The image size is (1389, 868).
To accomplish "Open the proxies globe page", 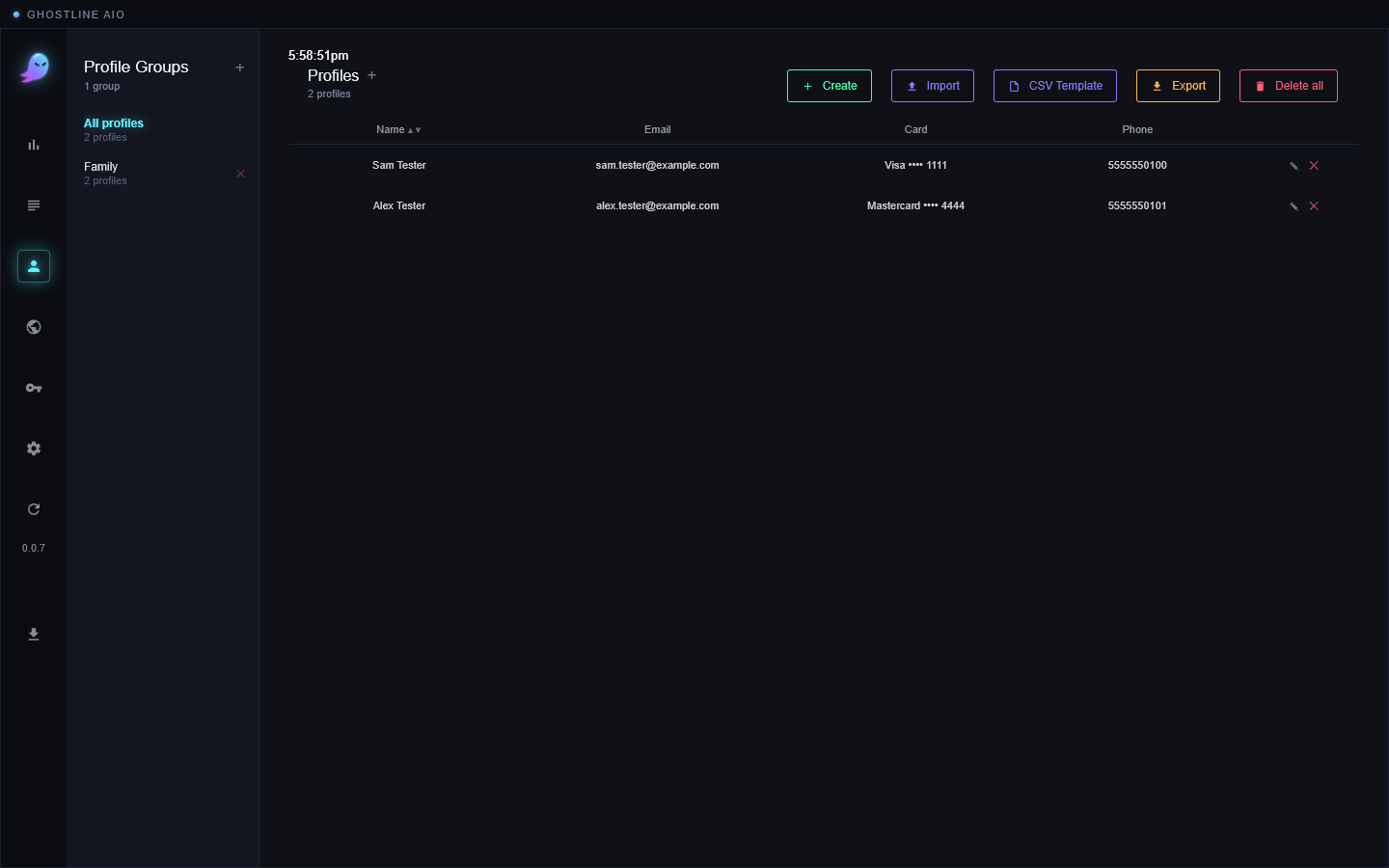I will [34, 327].
